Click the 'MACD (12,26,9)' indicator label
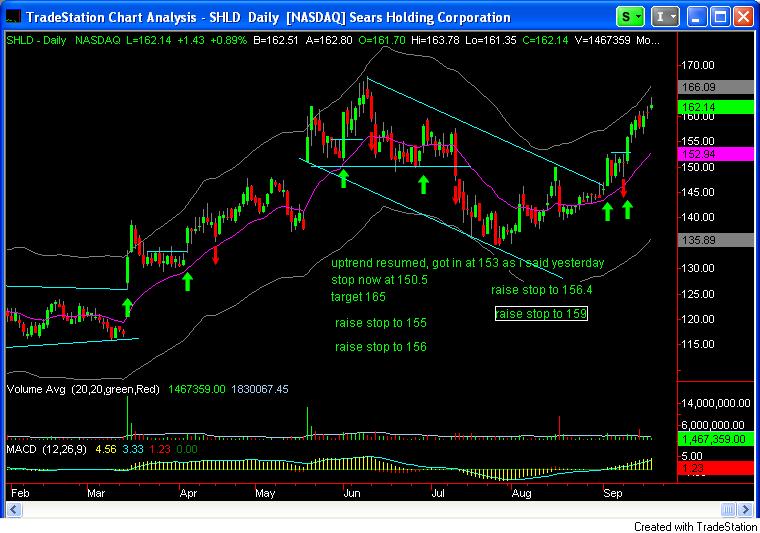 [47, 449]
